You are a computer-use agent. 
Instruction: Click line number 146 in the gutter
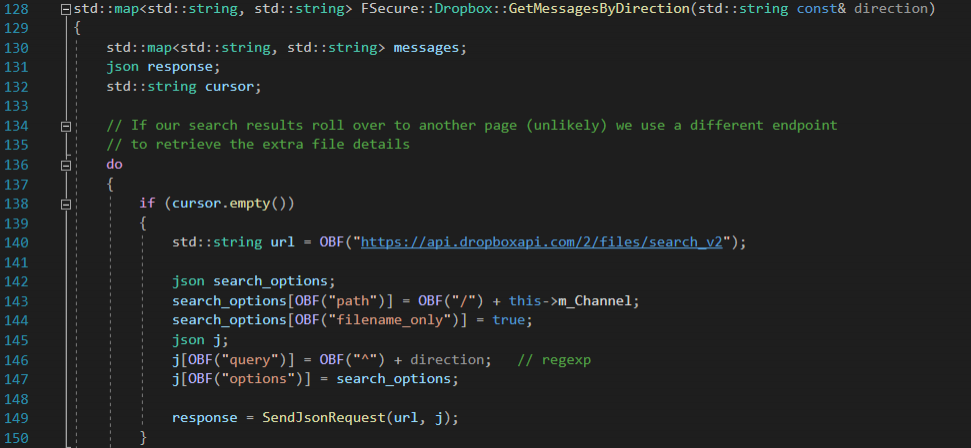[x=16, y=359]
